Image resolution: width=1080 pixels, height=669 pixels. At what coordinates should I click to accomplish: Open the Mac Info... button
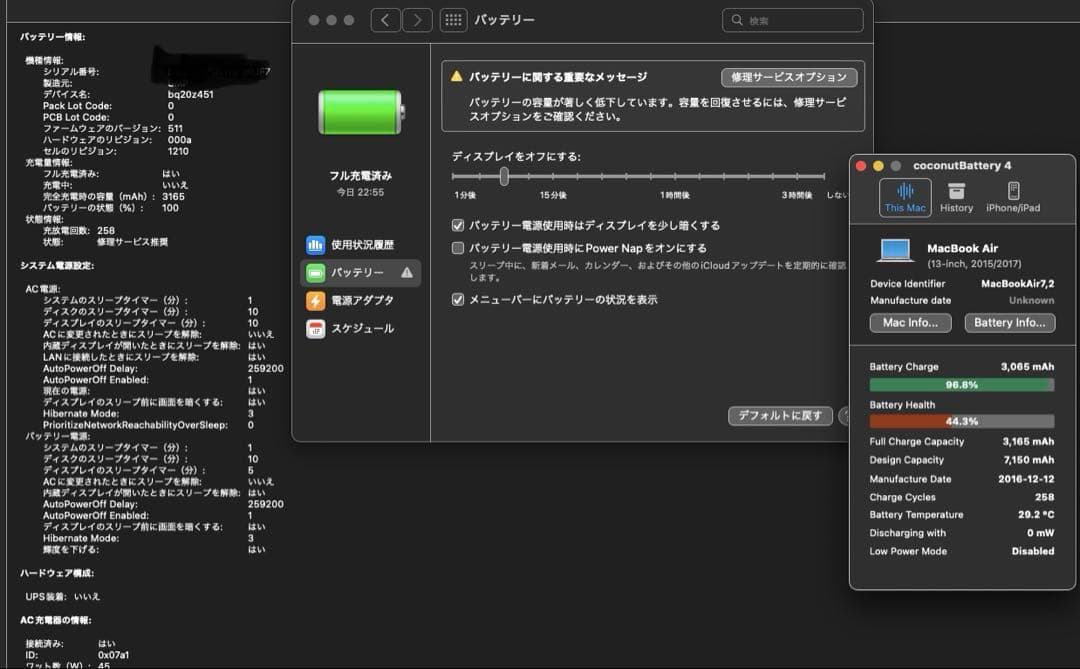911,322
